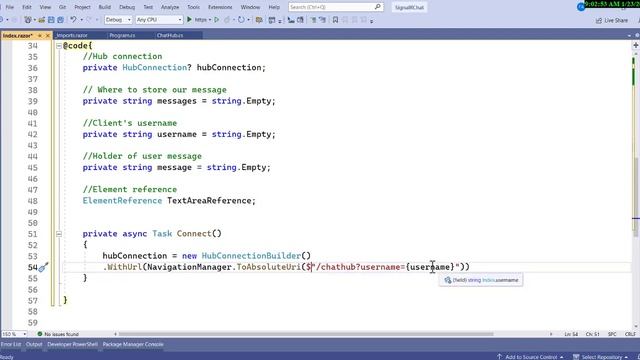Click Add to Source Control in the status bar
The width and height of the screenshot is (640, 360).
point(531,357)
